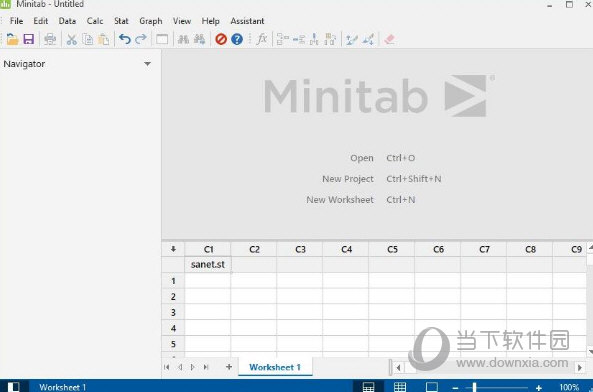Select row header 3
Viewport: 593px width, 392px height.
click(173, 313)
